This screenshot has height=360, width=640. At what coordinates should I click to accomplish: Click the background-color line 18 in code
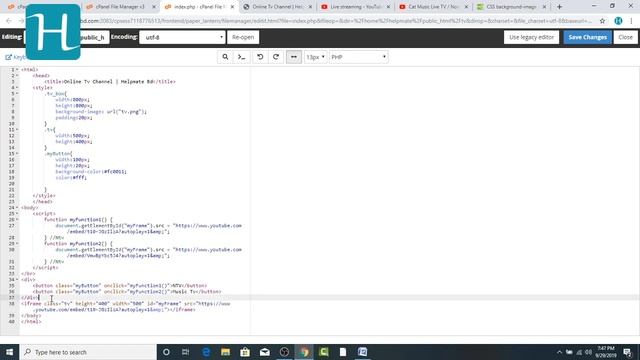tap(91, 171)
